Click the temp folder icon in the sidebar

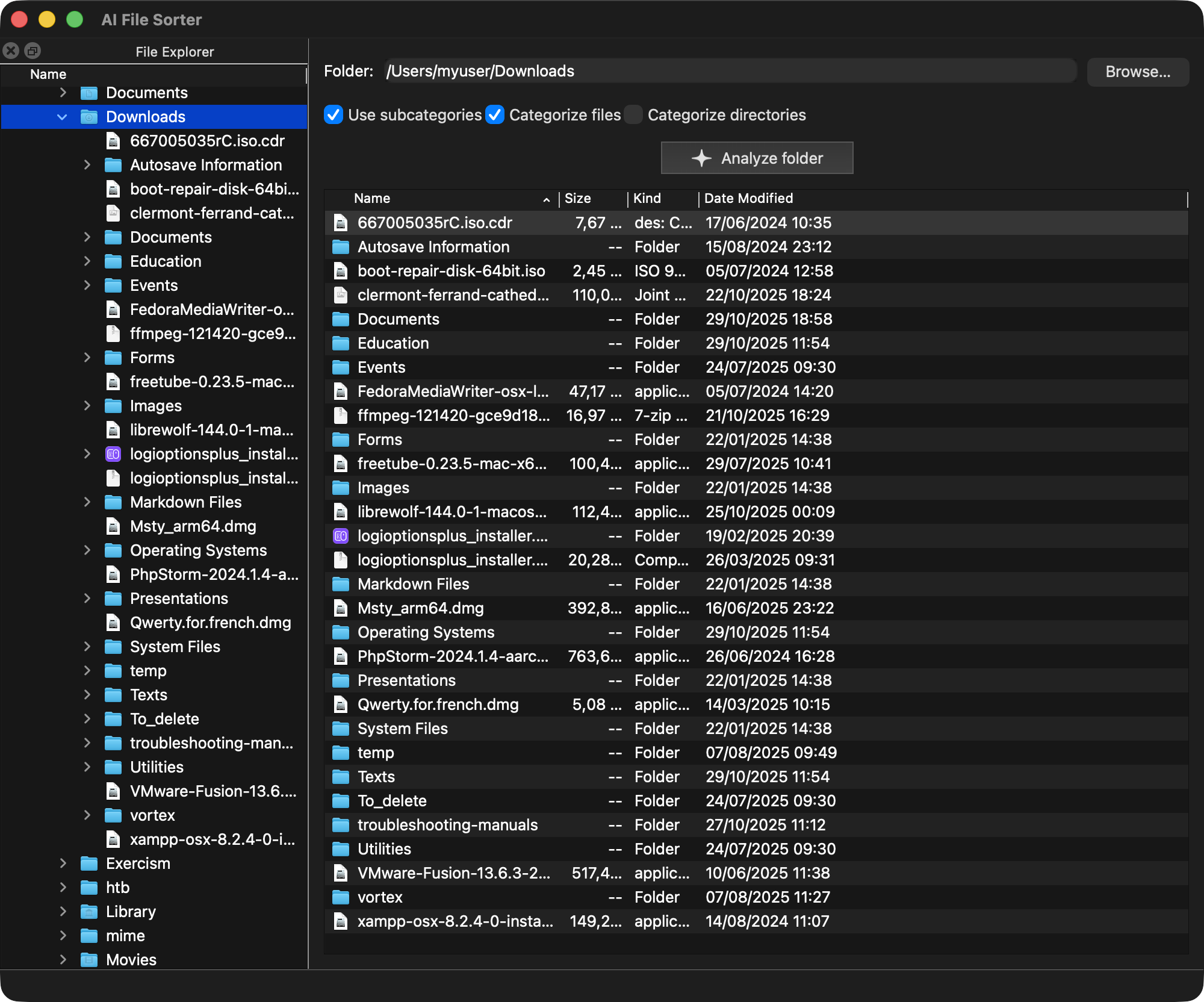(113, 671)
